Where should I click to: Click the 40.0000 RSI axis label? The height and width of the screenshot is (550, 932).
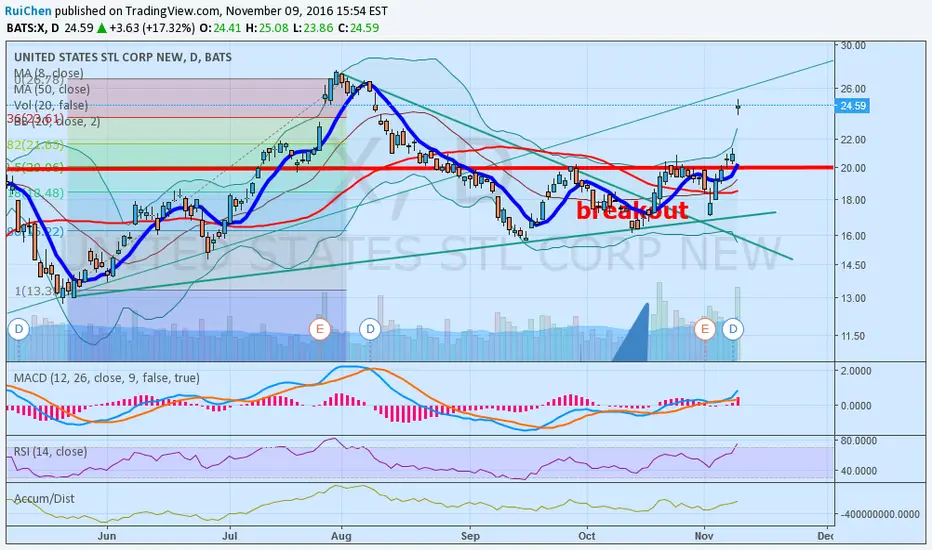[x=858, y=471]
